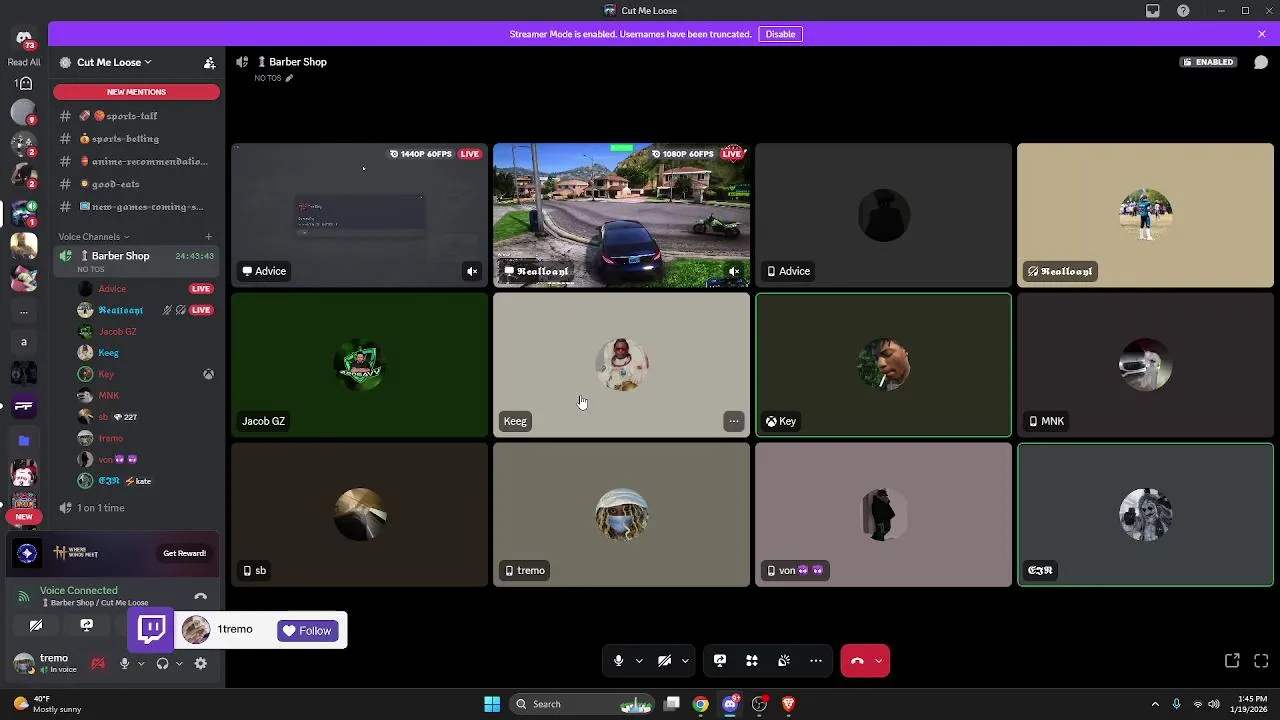The width and height of the screenshot is (1280, 720).
Task: Mute microphone in user panel
Action: click(124, 663)
